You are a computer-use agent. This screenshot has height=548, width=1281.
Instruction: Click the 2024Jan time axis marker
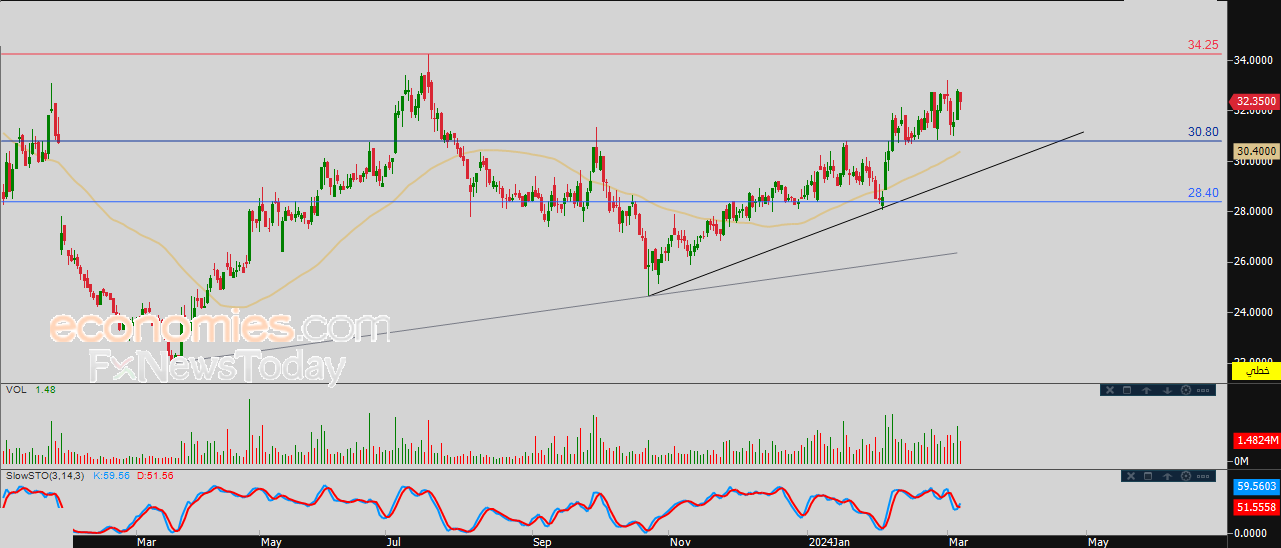click(x=829, y=542)
